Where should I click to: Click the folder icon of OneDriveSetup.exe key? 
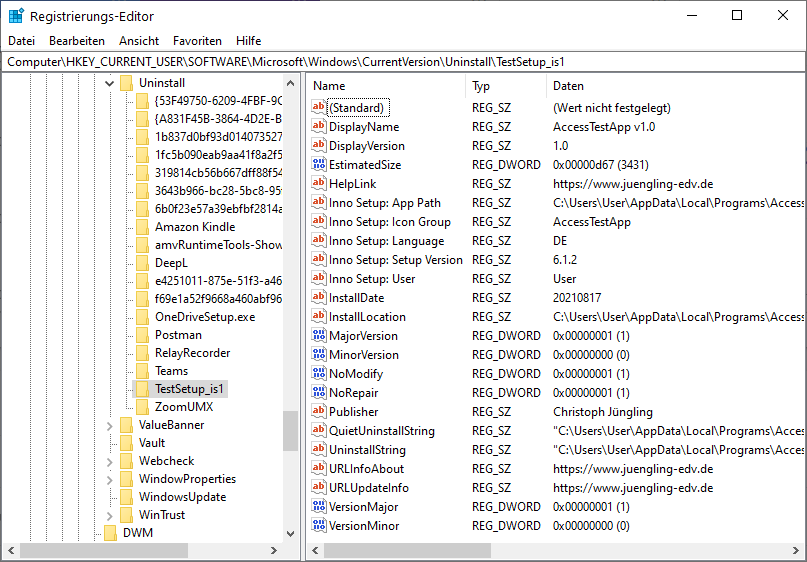pyautogui.click(x=143, y=317)
